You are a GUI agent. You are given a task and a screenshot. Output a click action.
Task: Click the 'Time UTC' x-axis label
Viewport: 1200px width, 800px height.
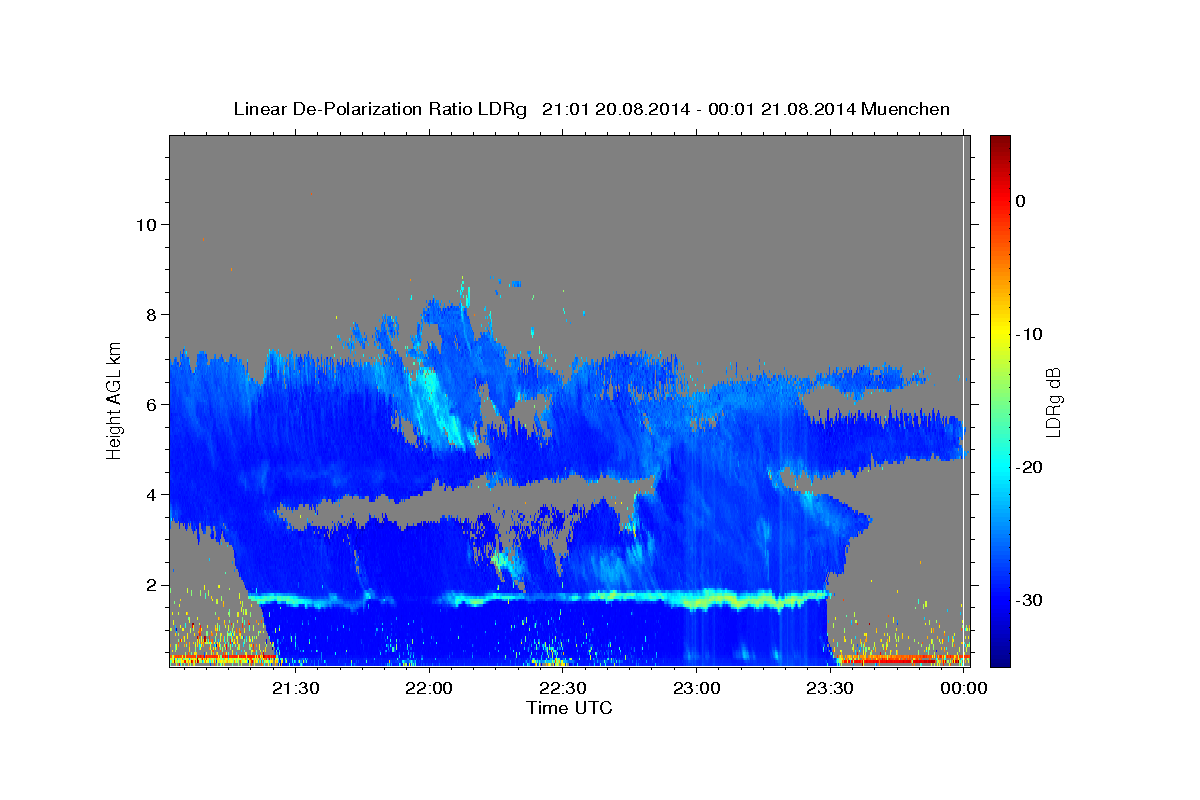[569, 708]
